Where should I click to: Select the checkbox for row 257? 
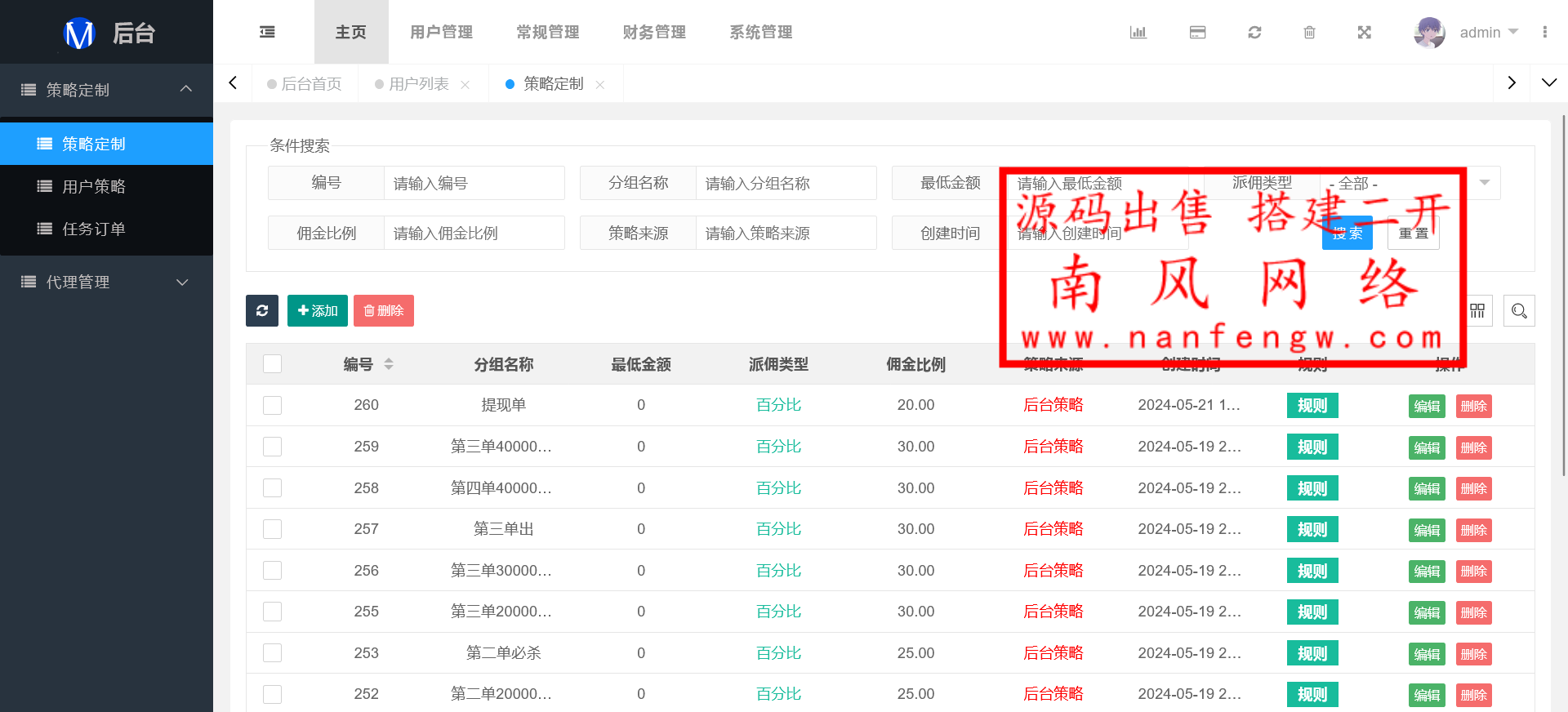click(273, 529)
